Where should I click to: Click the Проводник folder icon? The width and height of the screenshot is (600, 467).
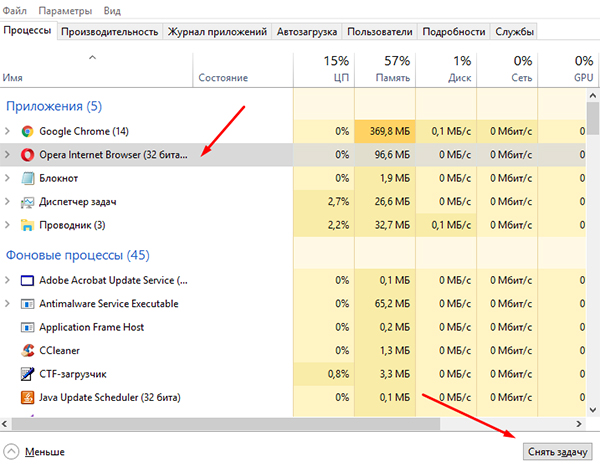tap(27, 225)
